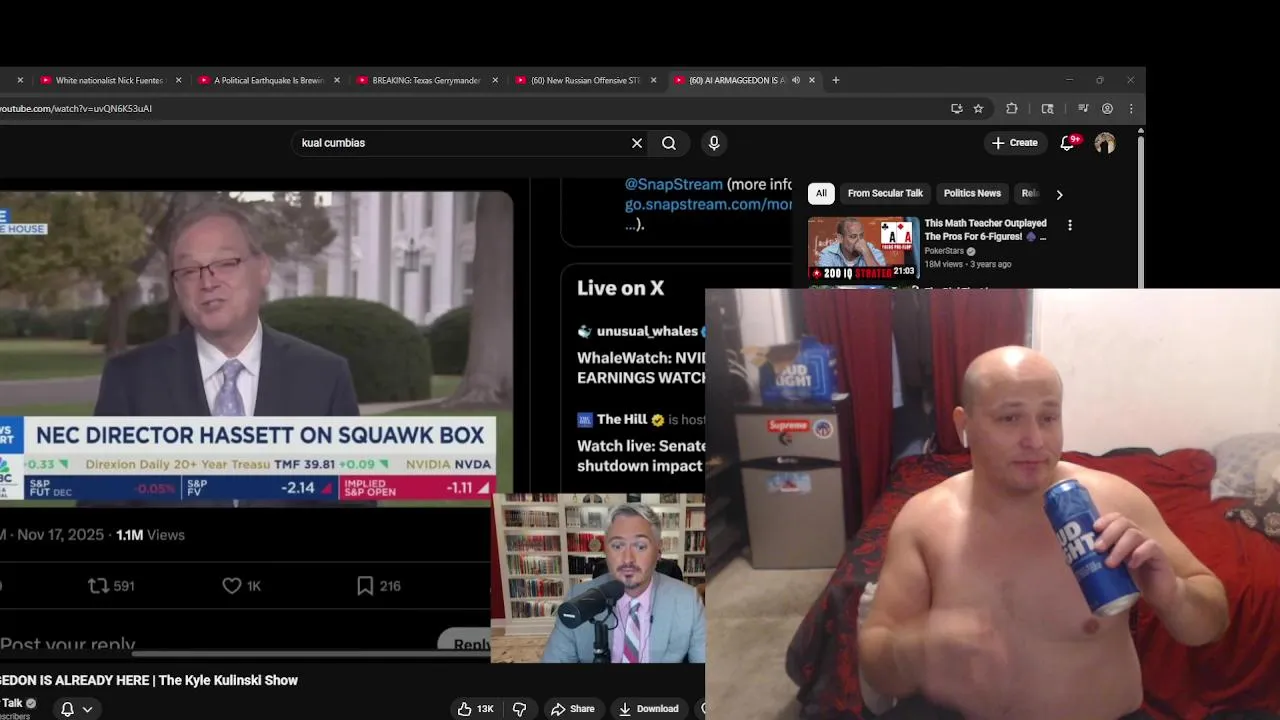Open a new browser tab with plus
1280x720 pixels.
tap(836, 80)
